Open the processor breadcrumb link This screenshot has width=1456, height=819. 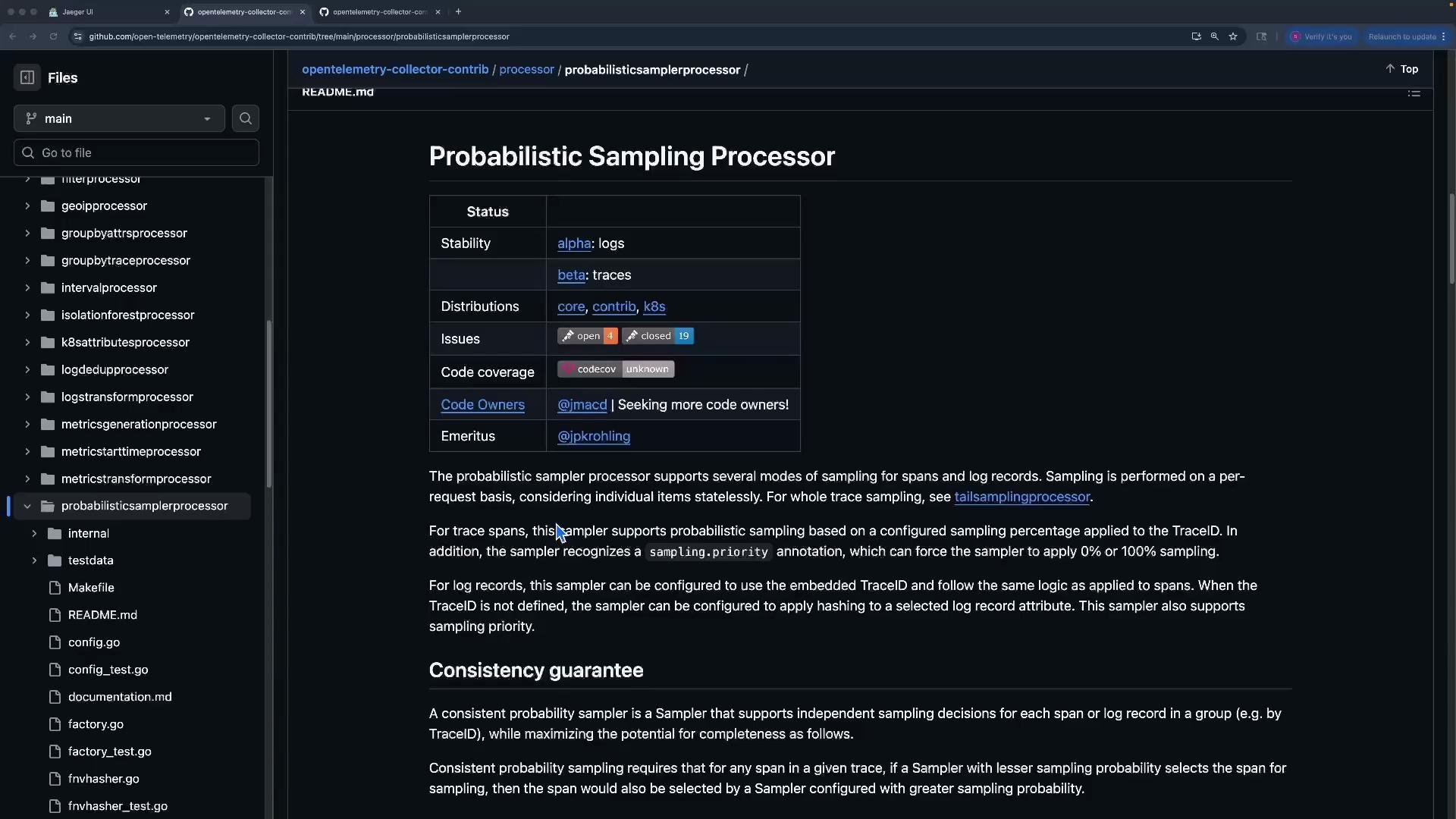[526, 69]
